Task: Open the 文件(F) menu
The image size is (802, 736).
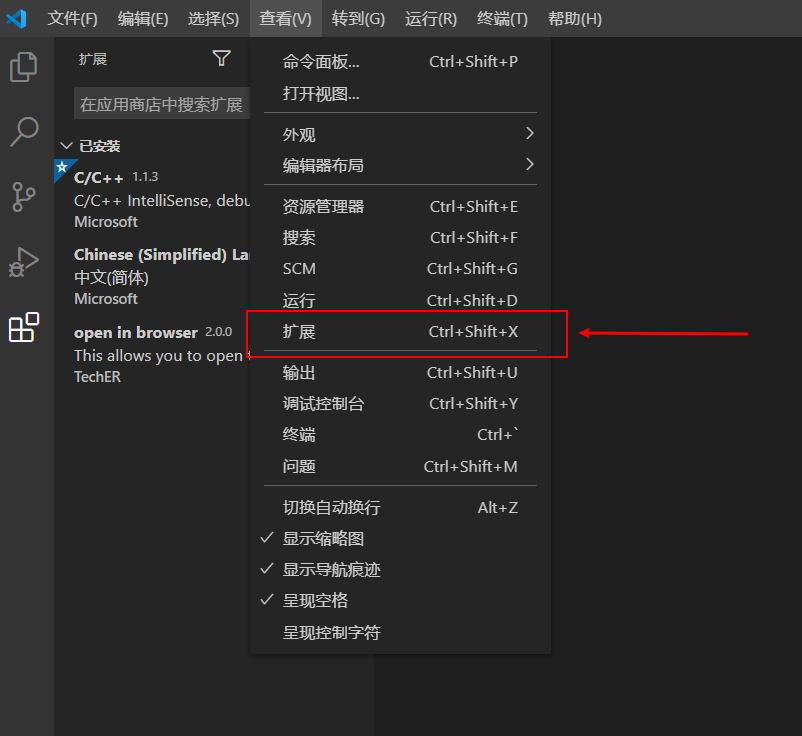Action: tap(72, 18)
